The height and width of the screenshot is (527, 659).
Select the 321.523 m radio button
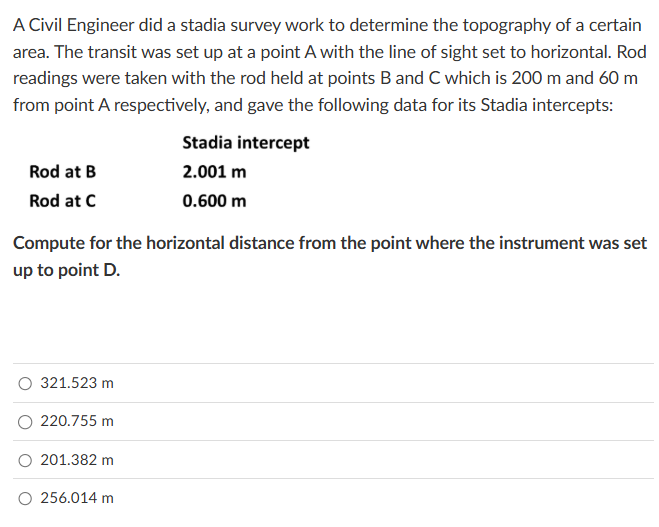tap(24, 383)
